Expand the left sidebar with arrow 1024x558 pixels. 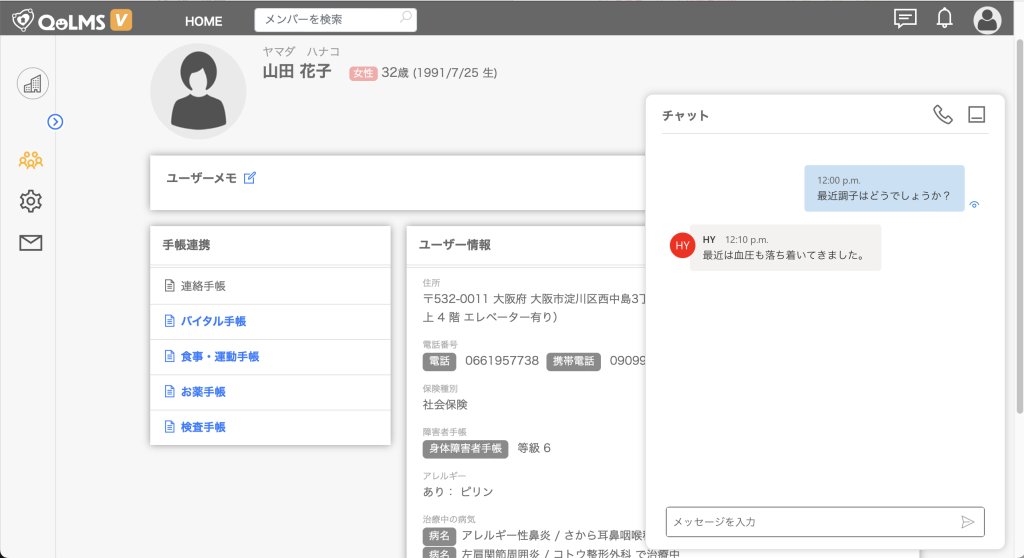56,122
